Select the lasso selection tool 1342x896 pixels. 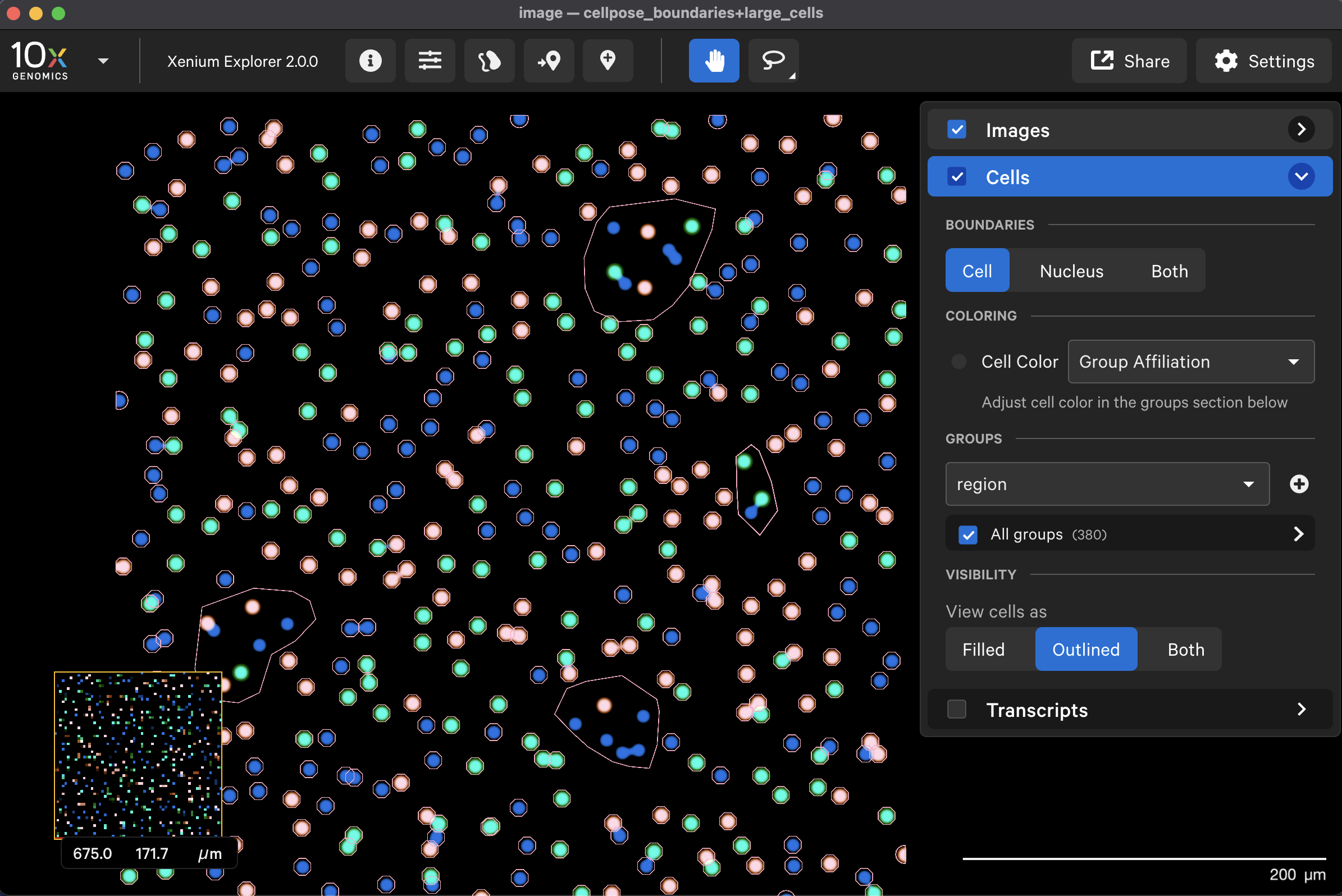773,61
